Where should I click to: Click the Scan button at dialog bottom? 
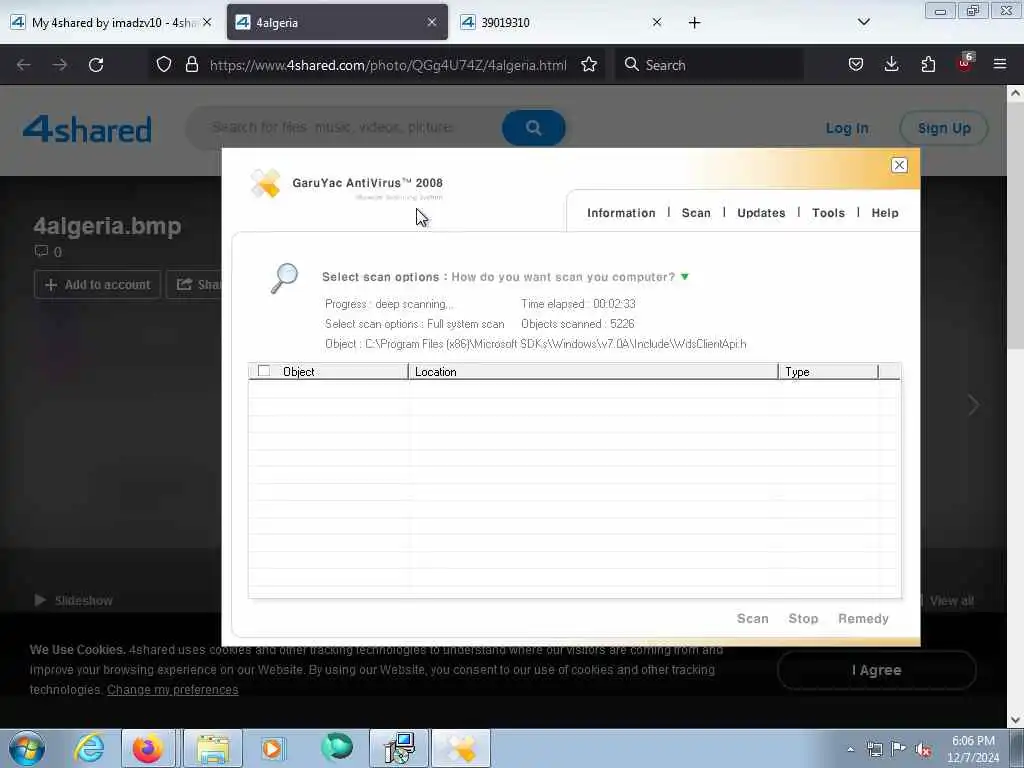[x=752, y=618]
